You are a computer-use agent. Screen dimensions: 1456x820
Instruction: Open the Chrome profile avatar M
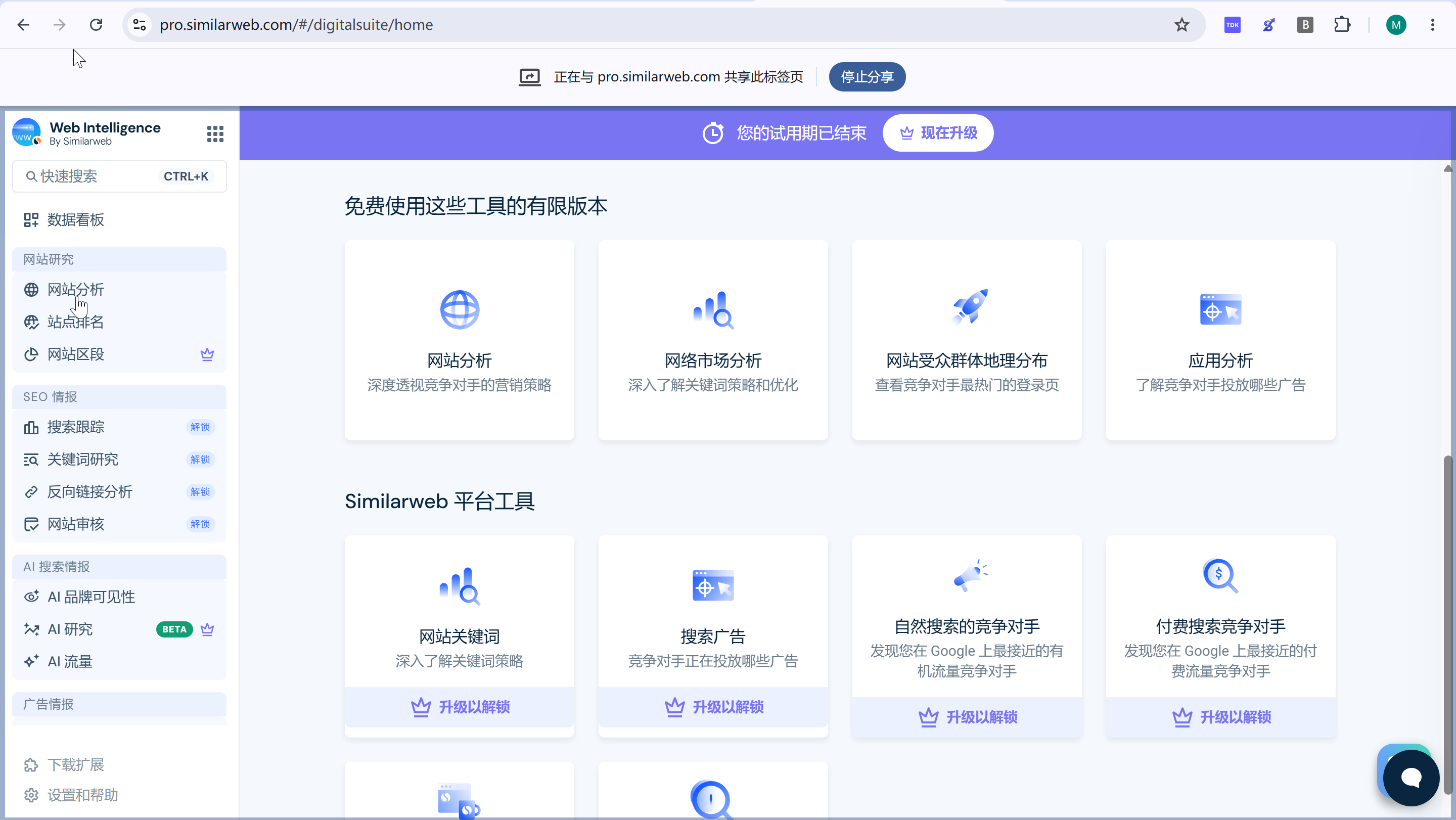point(1396,25)
